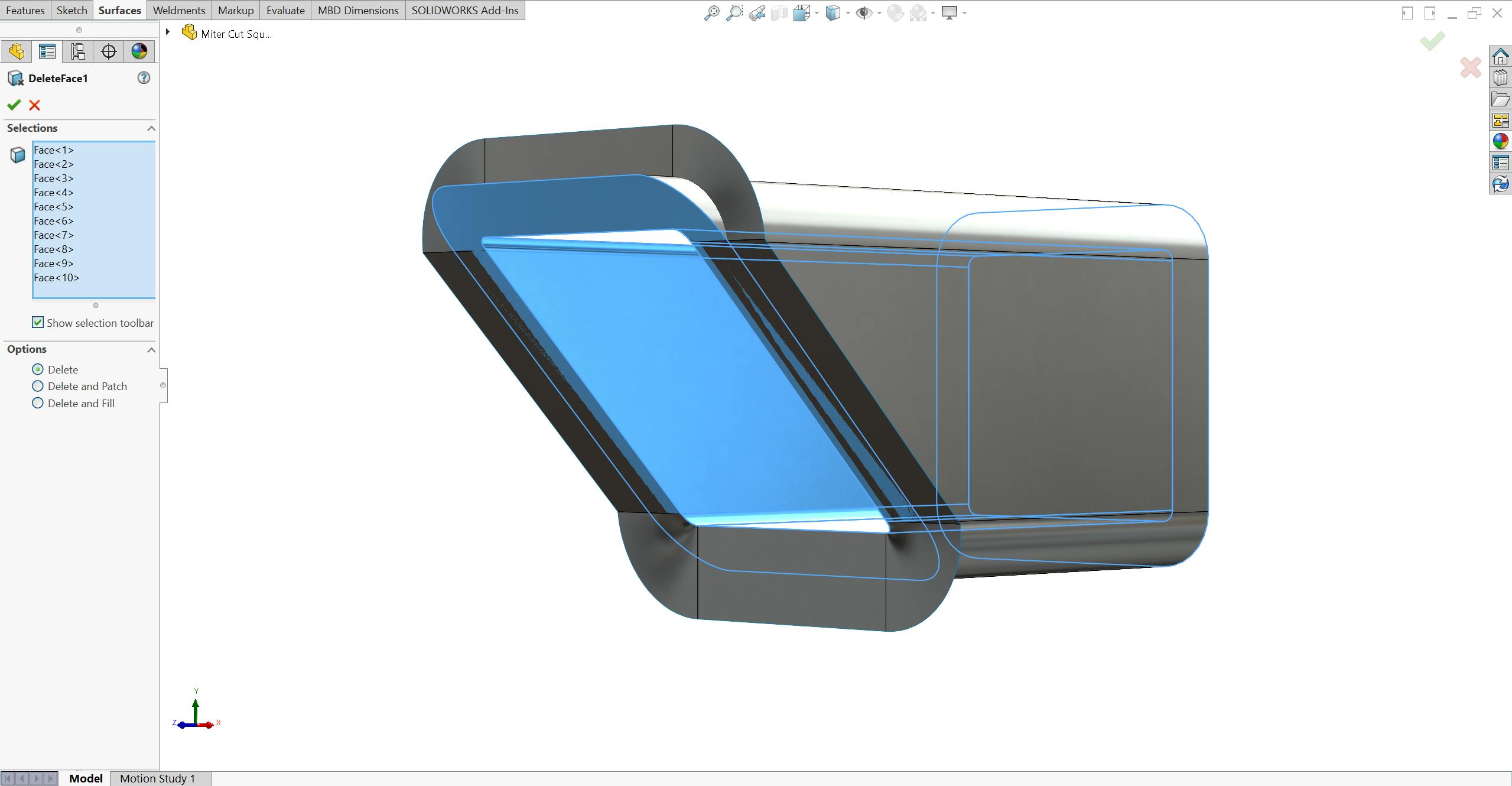Toggle the Hide/Show Items eye icon

(x=864, y=12)
